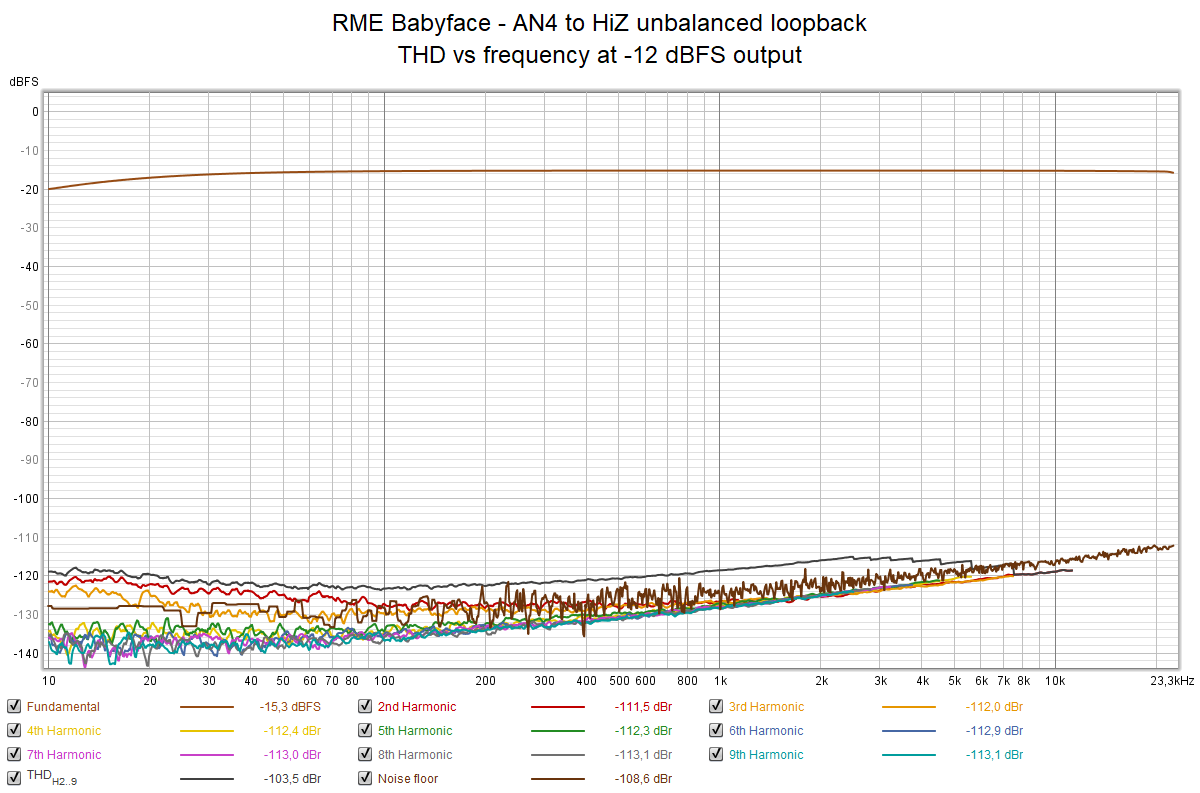Select the 2nd Harmonic red line swatch
The width and height of the screenshot is (1200, 793).
coord(558,707)
